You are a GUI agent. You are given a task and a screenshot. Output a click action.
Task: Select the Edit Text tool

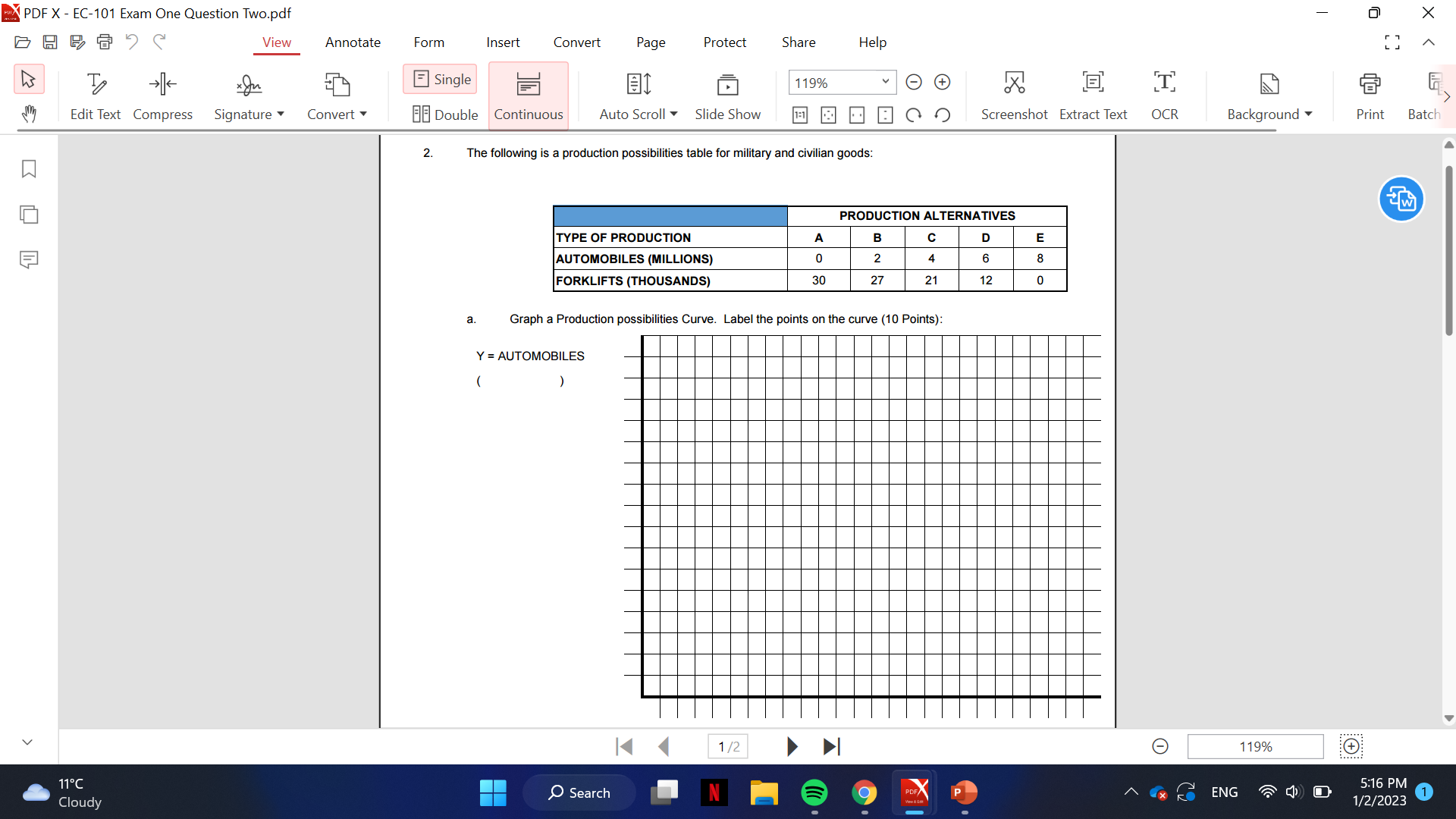click(x=95, y=95)
